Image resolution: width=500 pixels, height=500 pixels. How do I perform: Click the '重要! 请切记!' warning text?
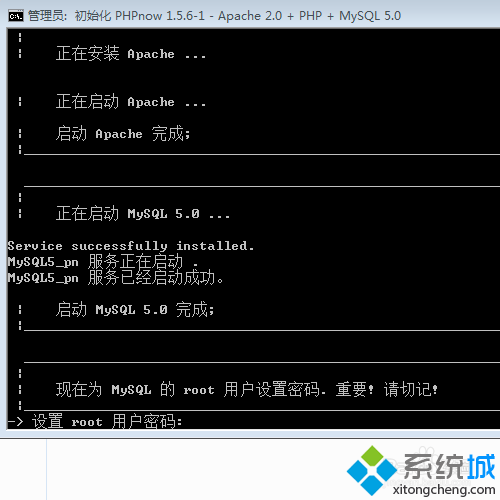point(387,389)
